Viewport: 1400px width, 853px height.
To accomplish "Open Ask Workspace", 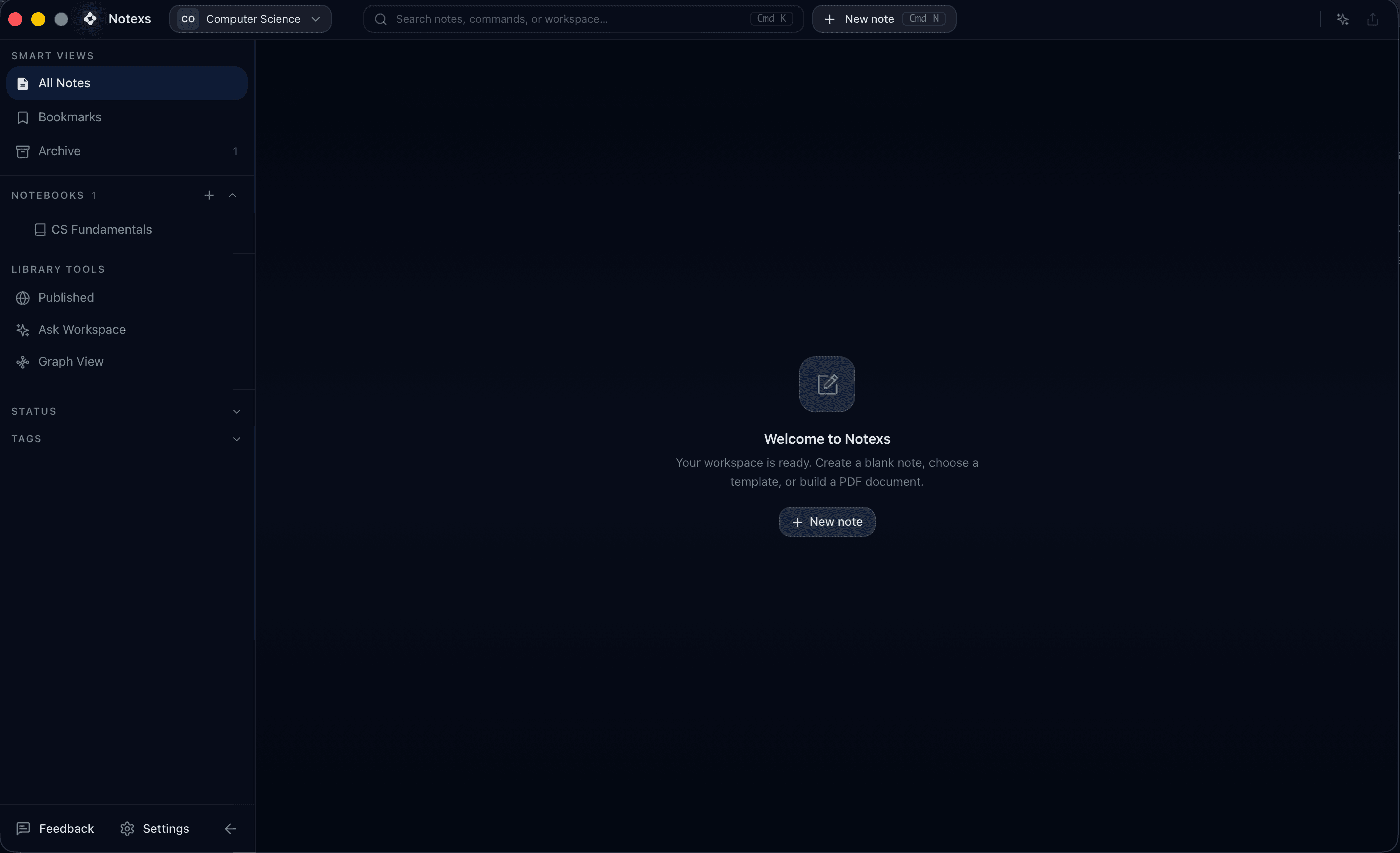I will [x=127, y=330].
